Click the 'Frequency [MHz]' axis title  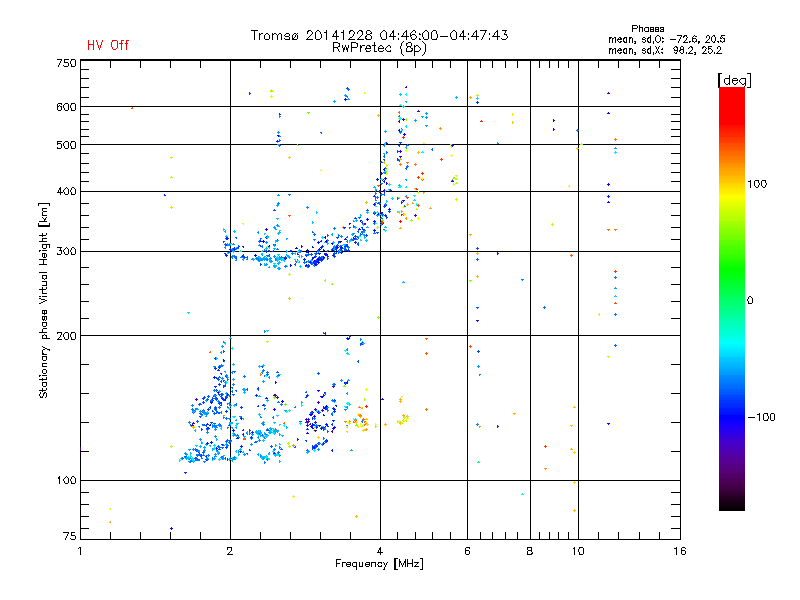pos(379,564)
